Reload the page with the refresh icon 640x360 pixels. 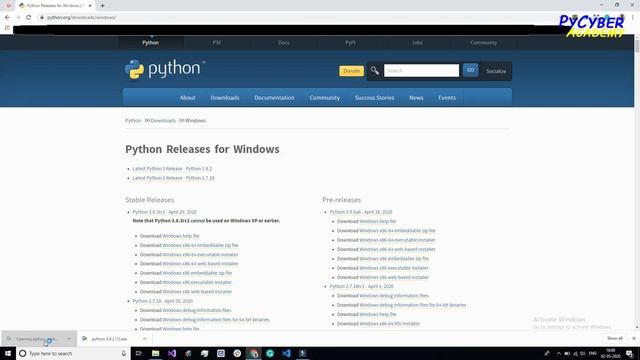(x=29, y=18)
